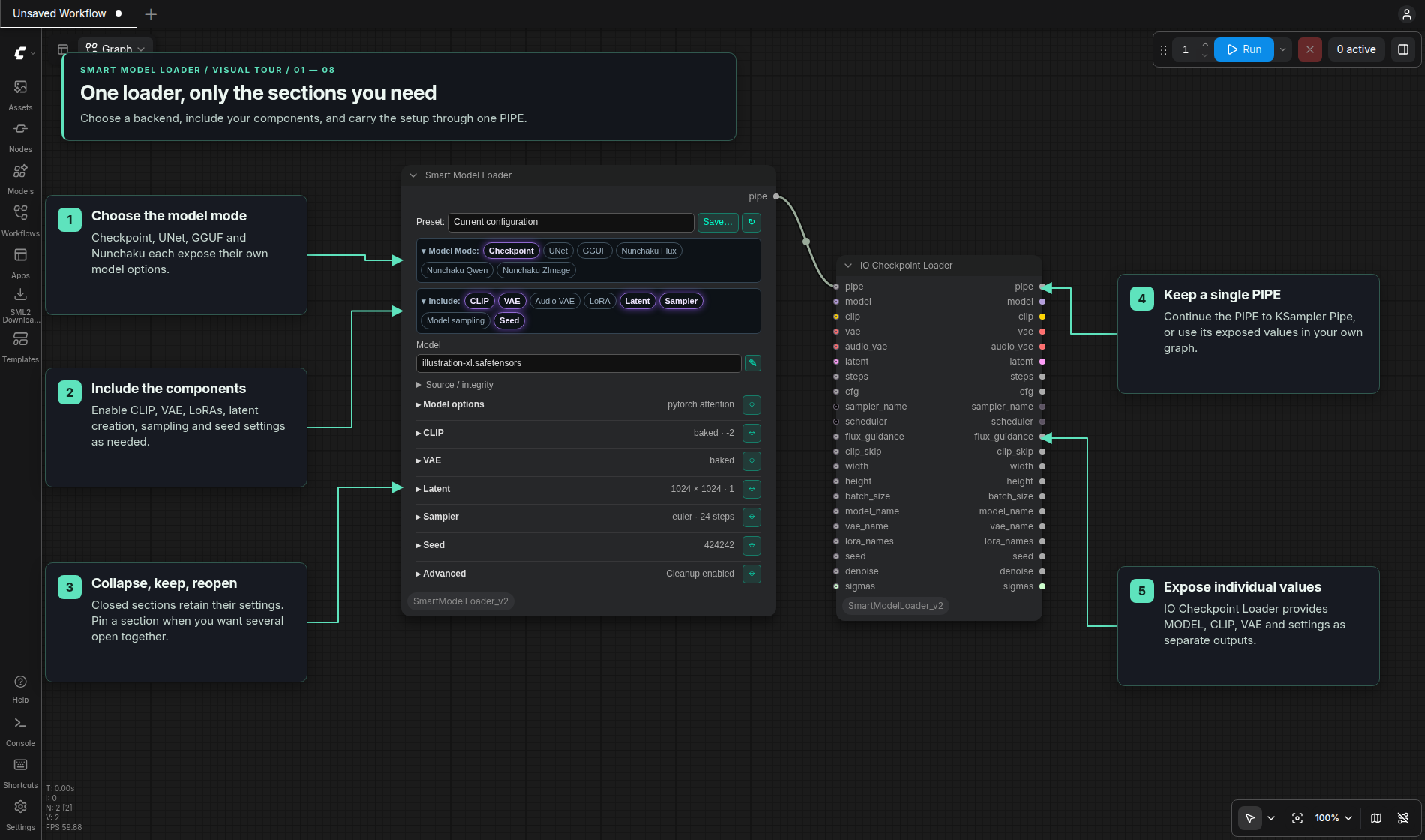
Task: Select the UNet model mode
Action: 558,250
